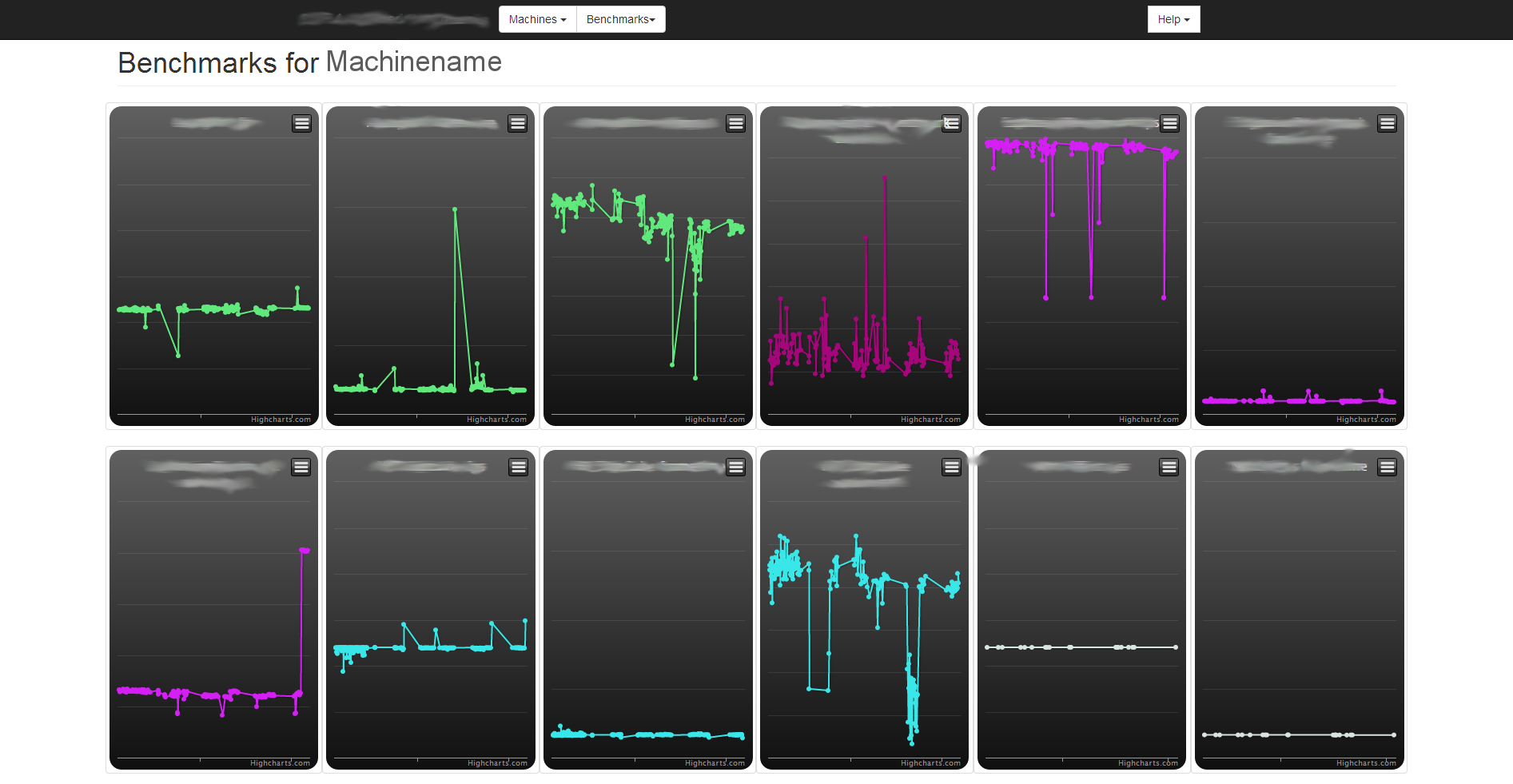This screenshot has height=784, width=1513.
Task: Open chart menu of upper white flat-line chart
Action: (x=1169, y=467)
